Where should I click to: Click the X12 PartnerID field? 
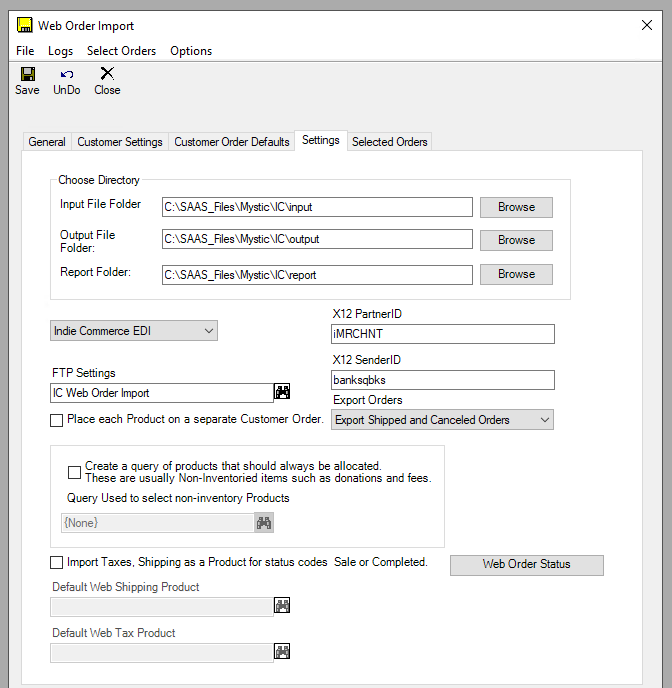tap(443, 334)
